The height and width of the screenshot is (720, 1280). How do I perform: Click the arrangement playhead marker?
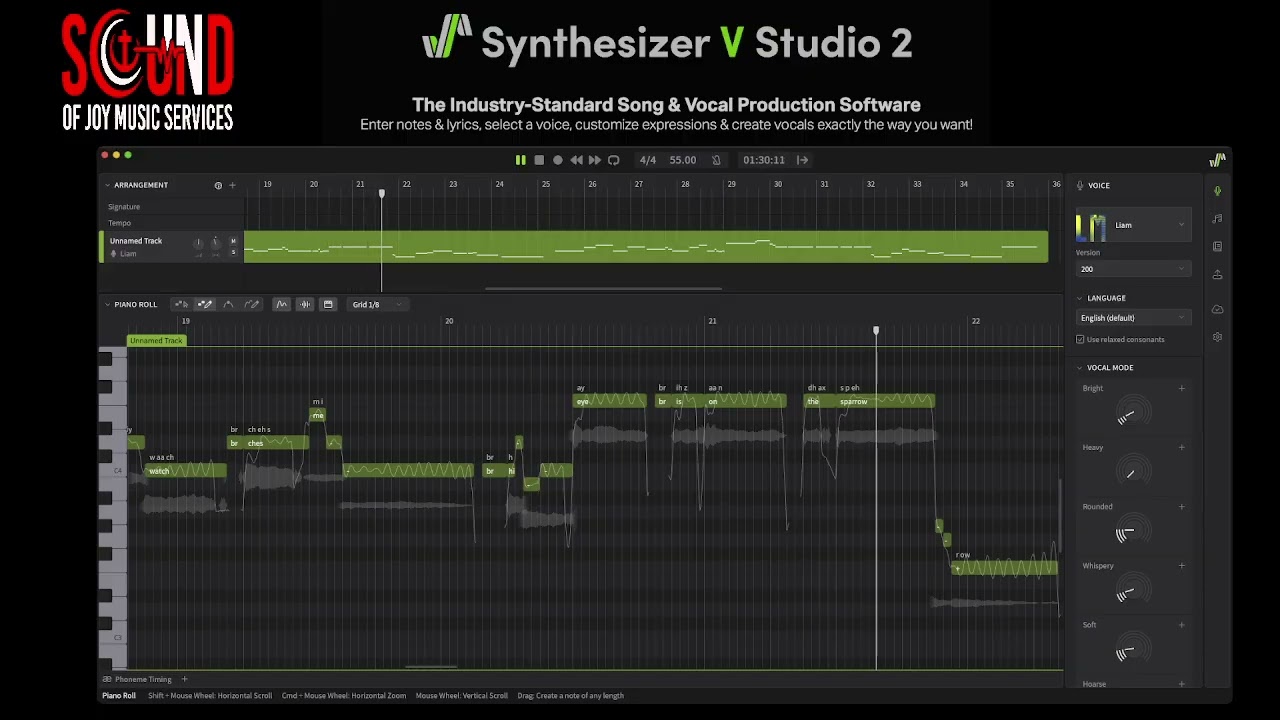pos(381,193)
